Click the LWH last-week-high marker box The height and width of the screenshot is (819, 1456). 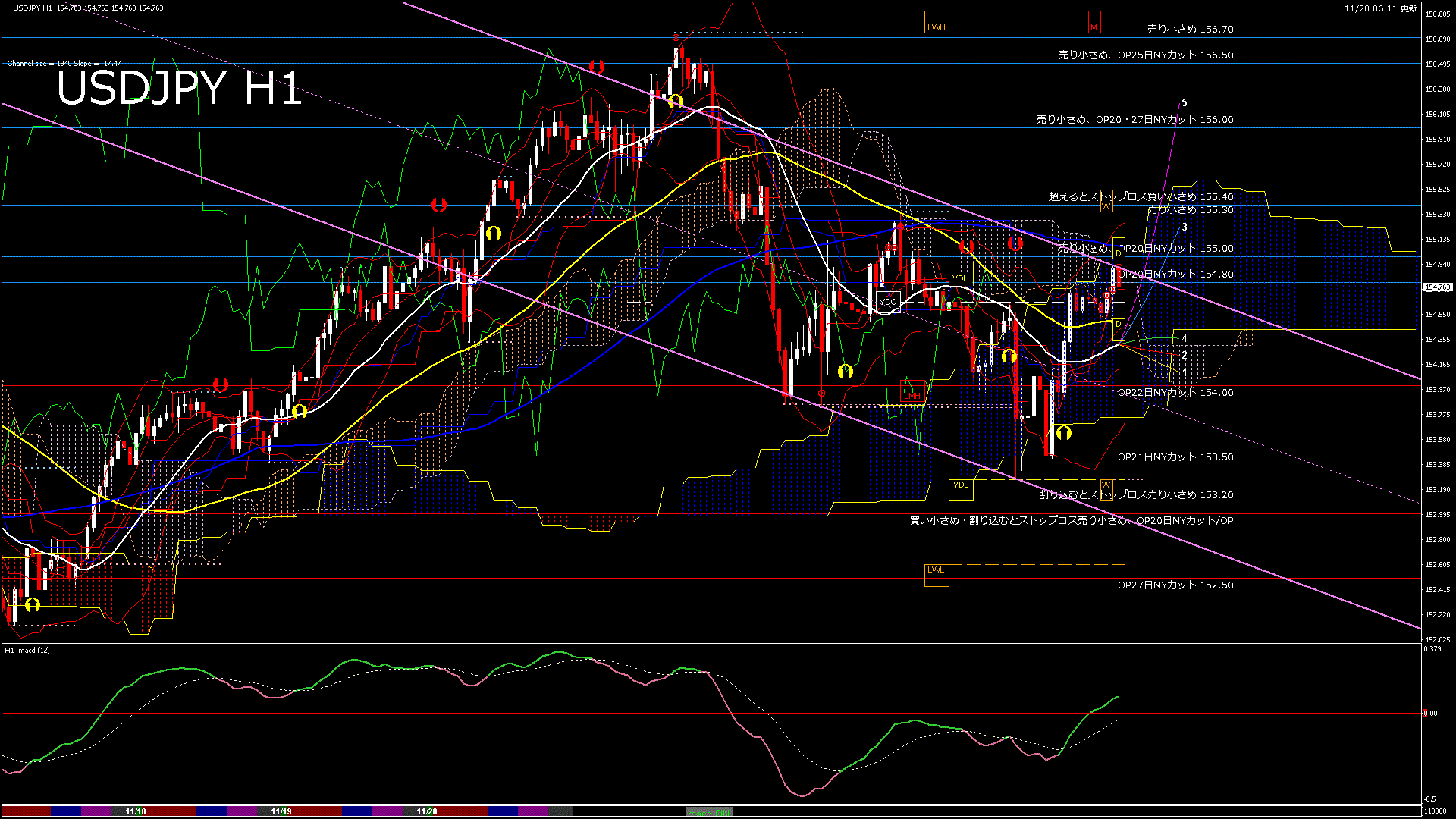point(937,22)
